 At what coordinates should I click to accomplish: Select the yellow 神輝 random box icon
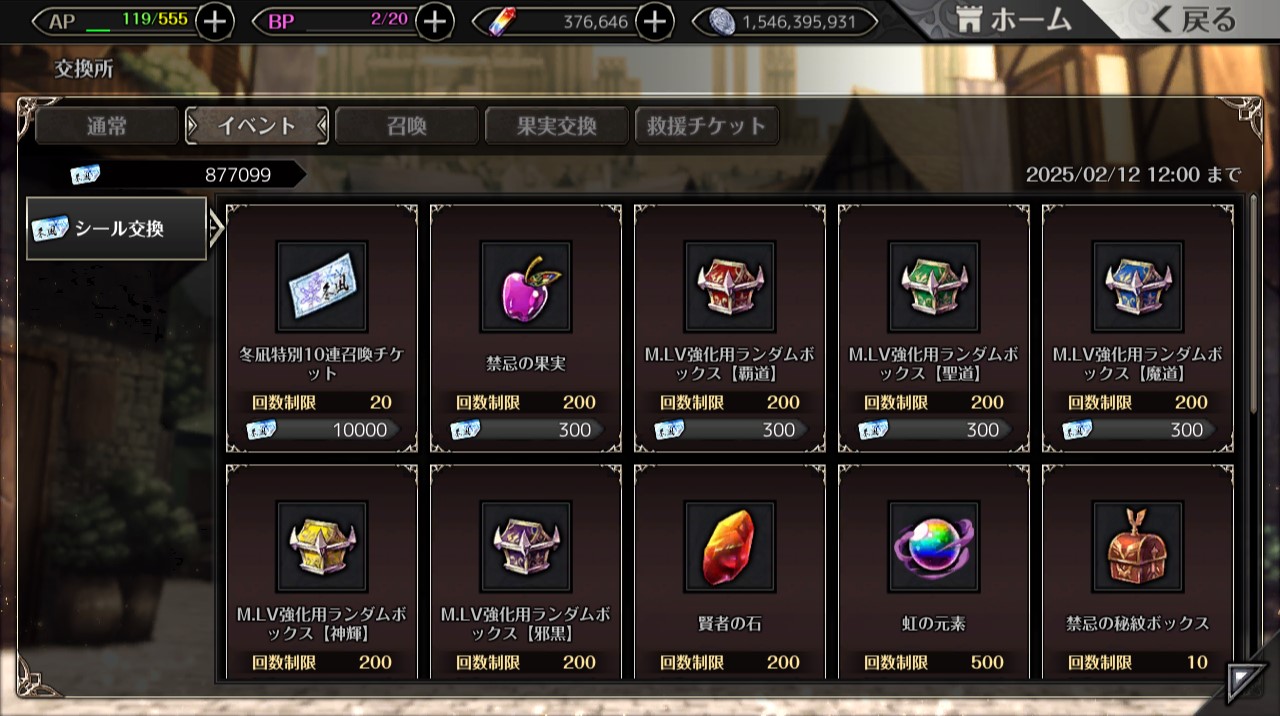point(322,546)
